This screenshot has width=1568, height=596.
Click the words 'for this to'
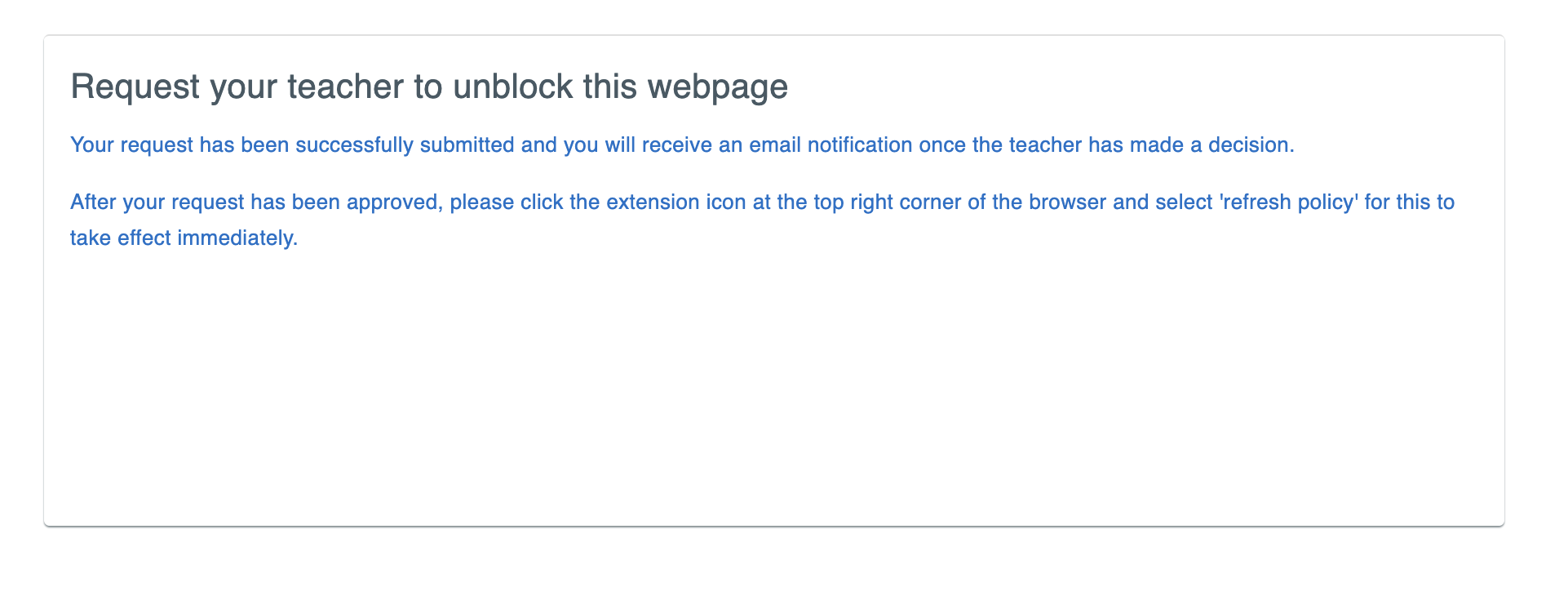pos(1410,202)
